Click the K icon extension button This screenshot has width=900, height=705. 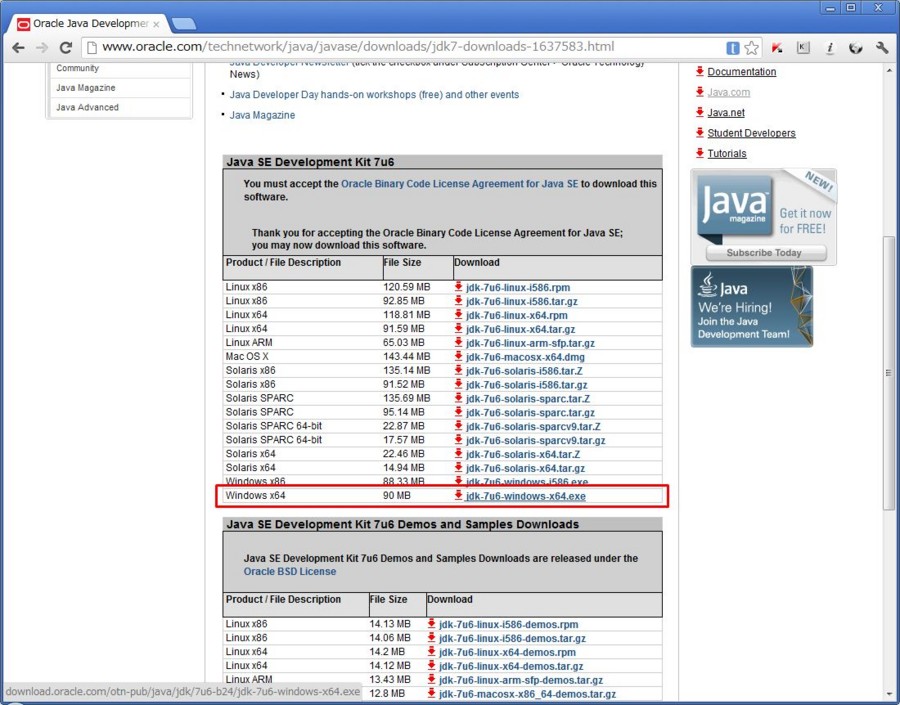pyautogui.click(x=804, y=48)
